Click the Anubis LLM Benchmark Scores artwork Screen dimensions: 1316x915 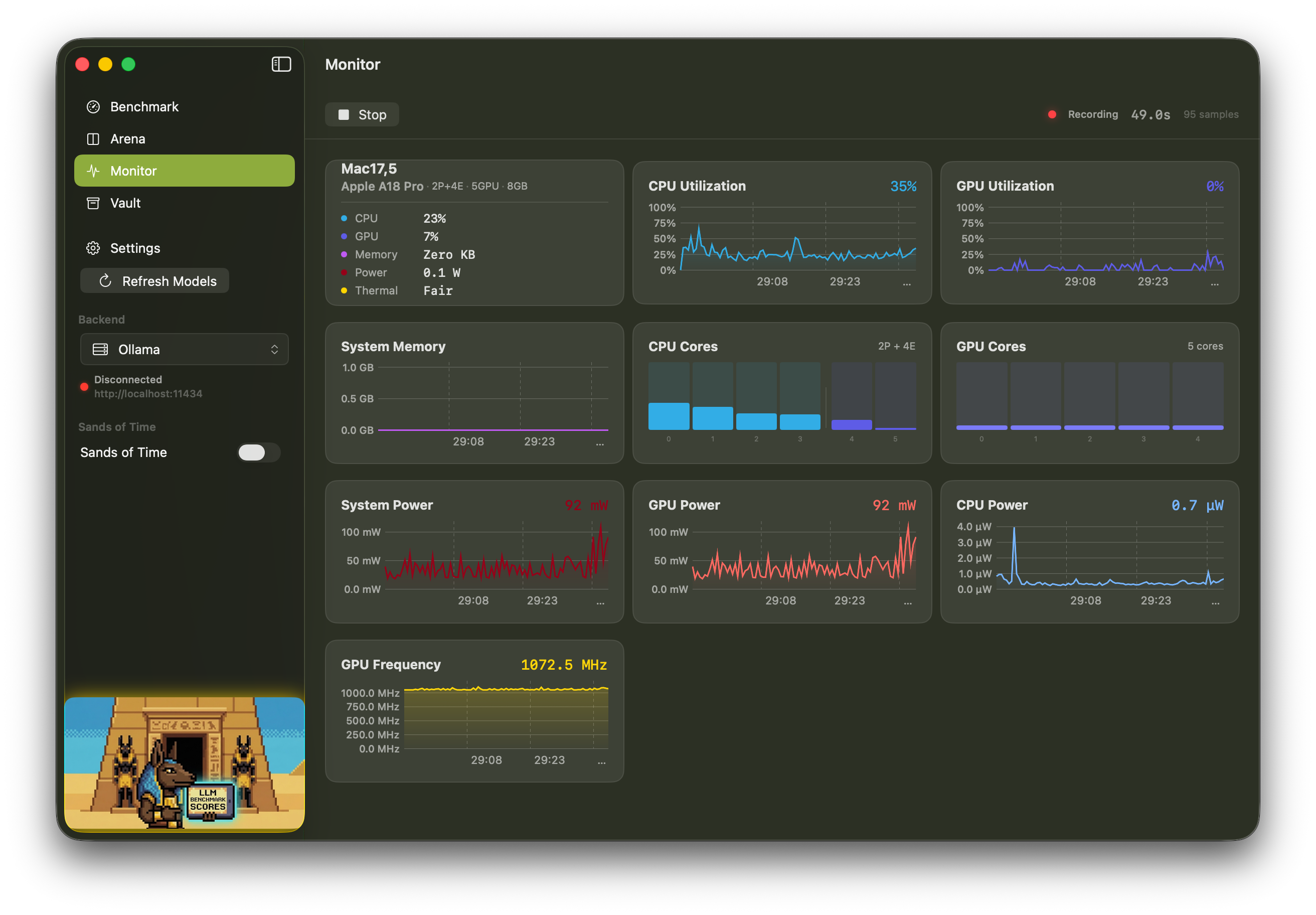(184, 763)
